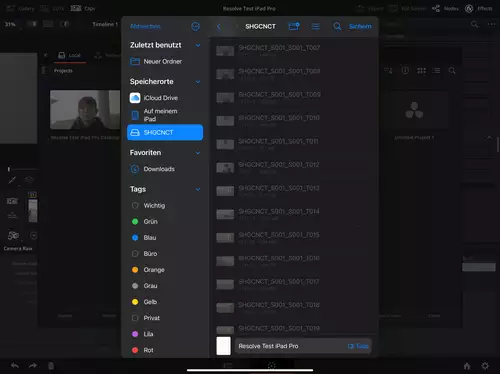
Task: Select file SHGCNCT_S001_S001_T015
Action: pyautogui.click(x=294, y=237)
